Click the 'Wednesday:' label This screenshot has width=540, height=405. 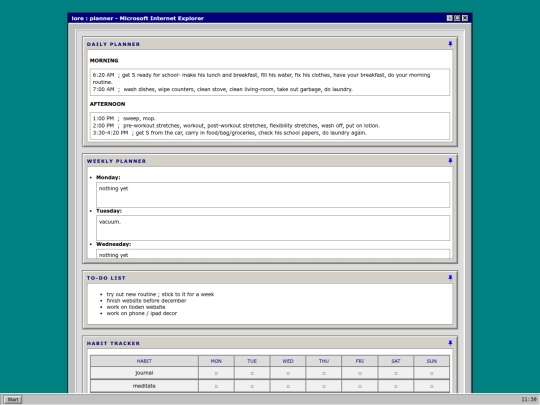[x=114, y=244]
